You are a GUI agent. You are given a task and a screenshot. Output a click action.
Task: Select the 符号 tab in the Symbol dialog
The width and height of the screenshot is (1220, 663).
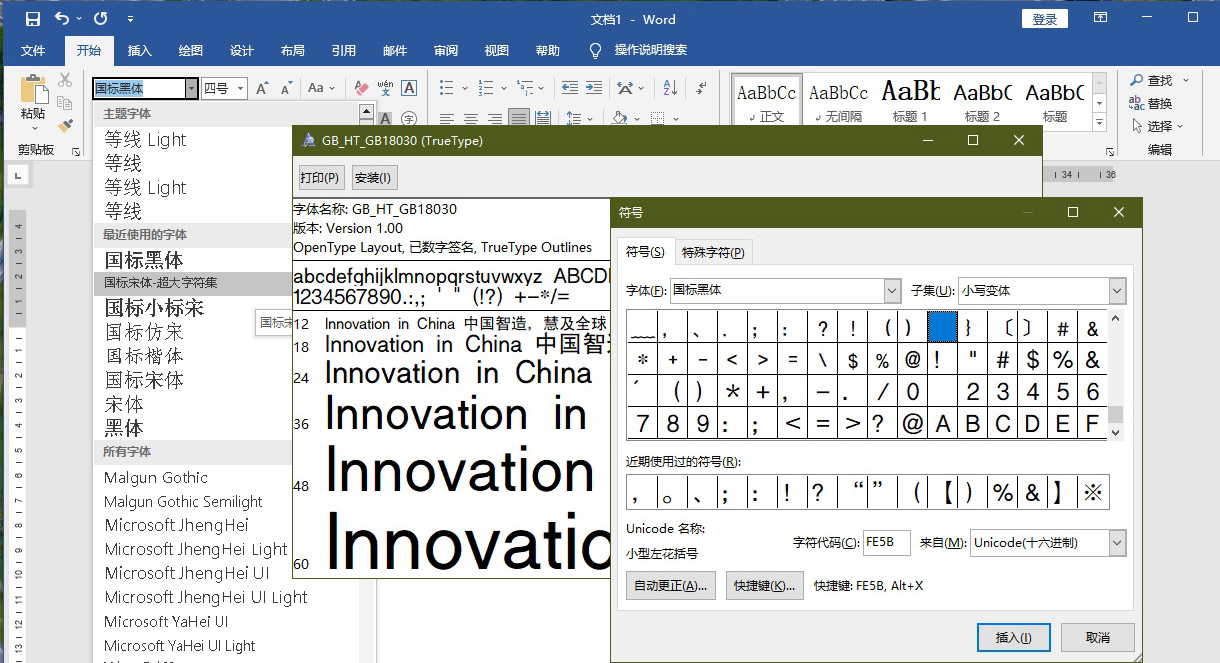(645, 252)
